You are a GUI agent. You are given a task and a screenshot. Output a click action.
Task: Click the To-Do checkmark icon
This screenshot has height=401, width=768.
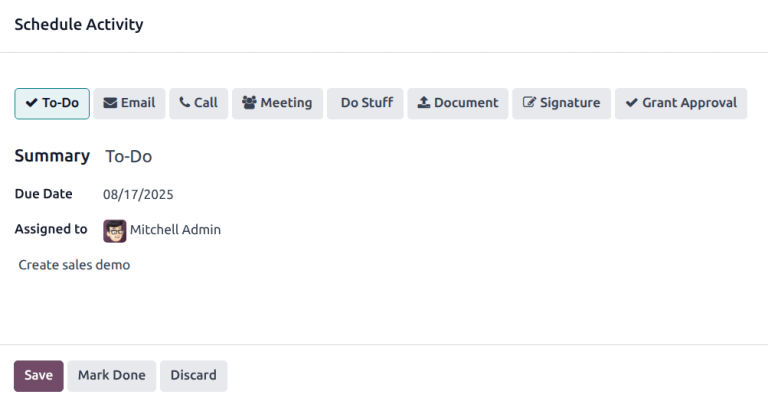click(x=32, y=103)
